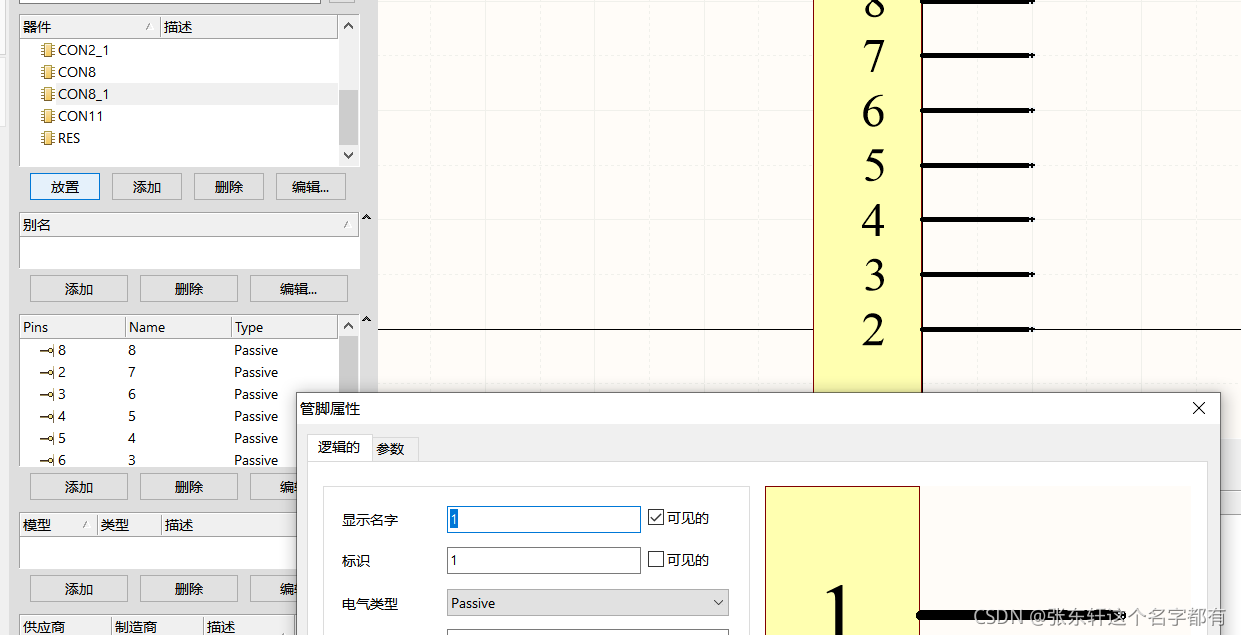Click the 别名 column header
Screen dimensions: 1241x635
[x=189, y=225]
